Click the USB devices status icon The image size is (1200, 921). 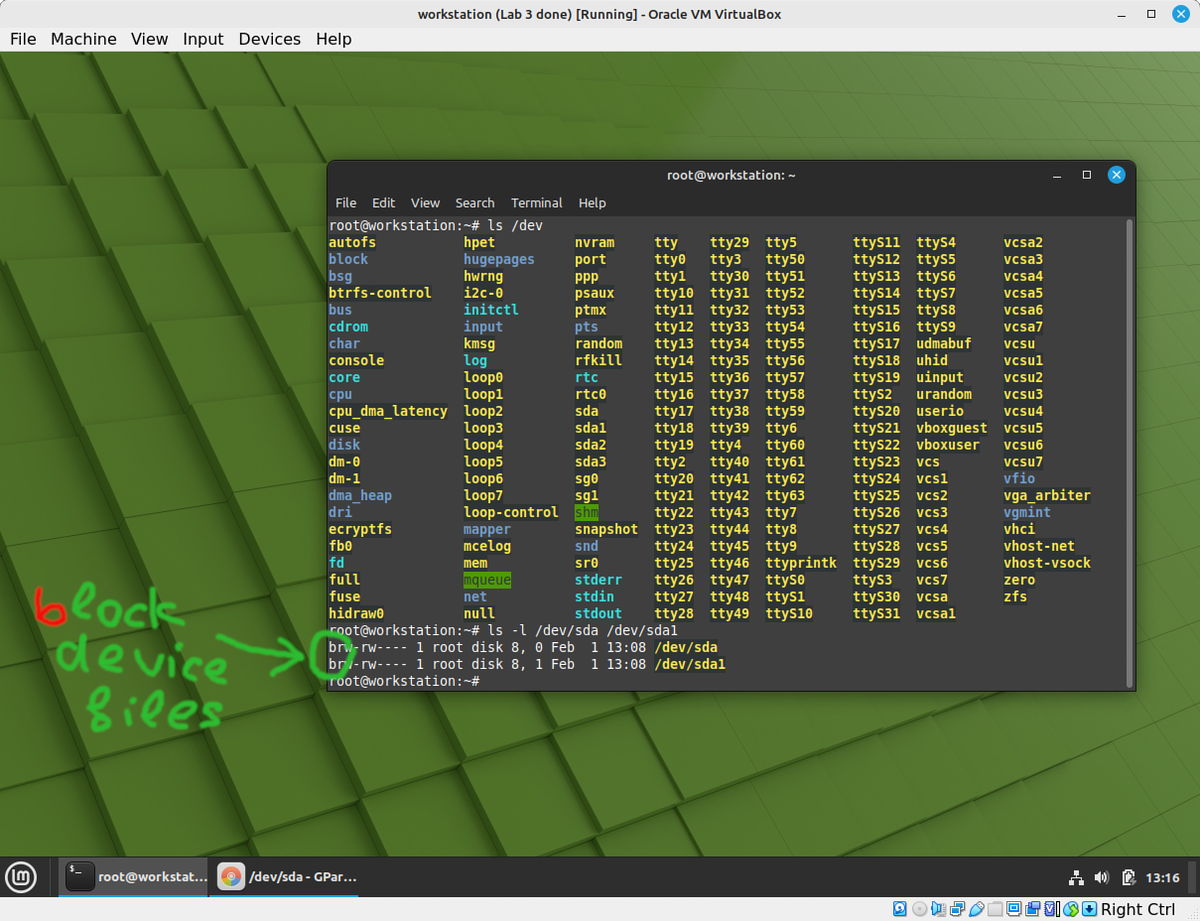coord(977,909)
